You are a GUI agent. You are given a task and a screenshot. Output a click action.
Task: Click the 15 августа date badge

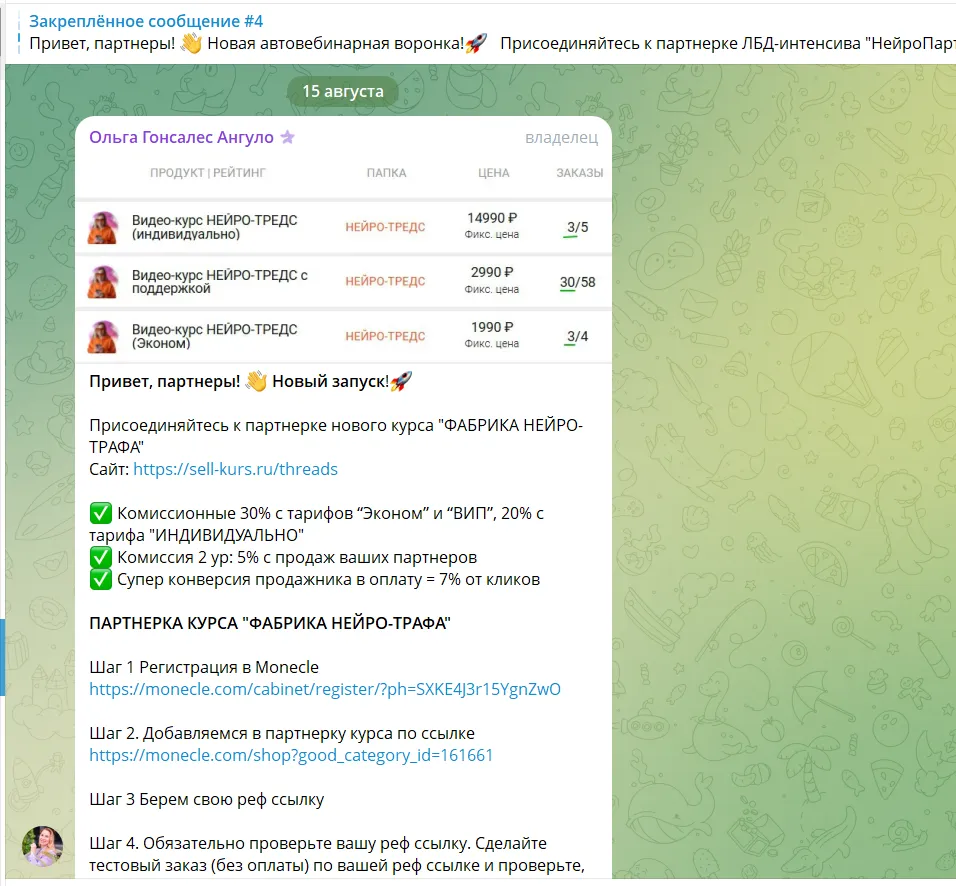[x=343, y=91]
